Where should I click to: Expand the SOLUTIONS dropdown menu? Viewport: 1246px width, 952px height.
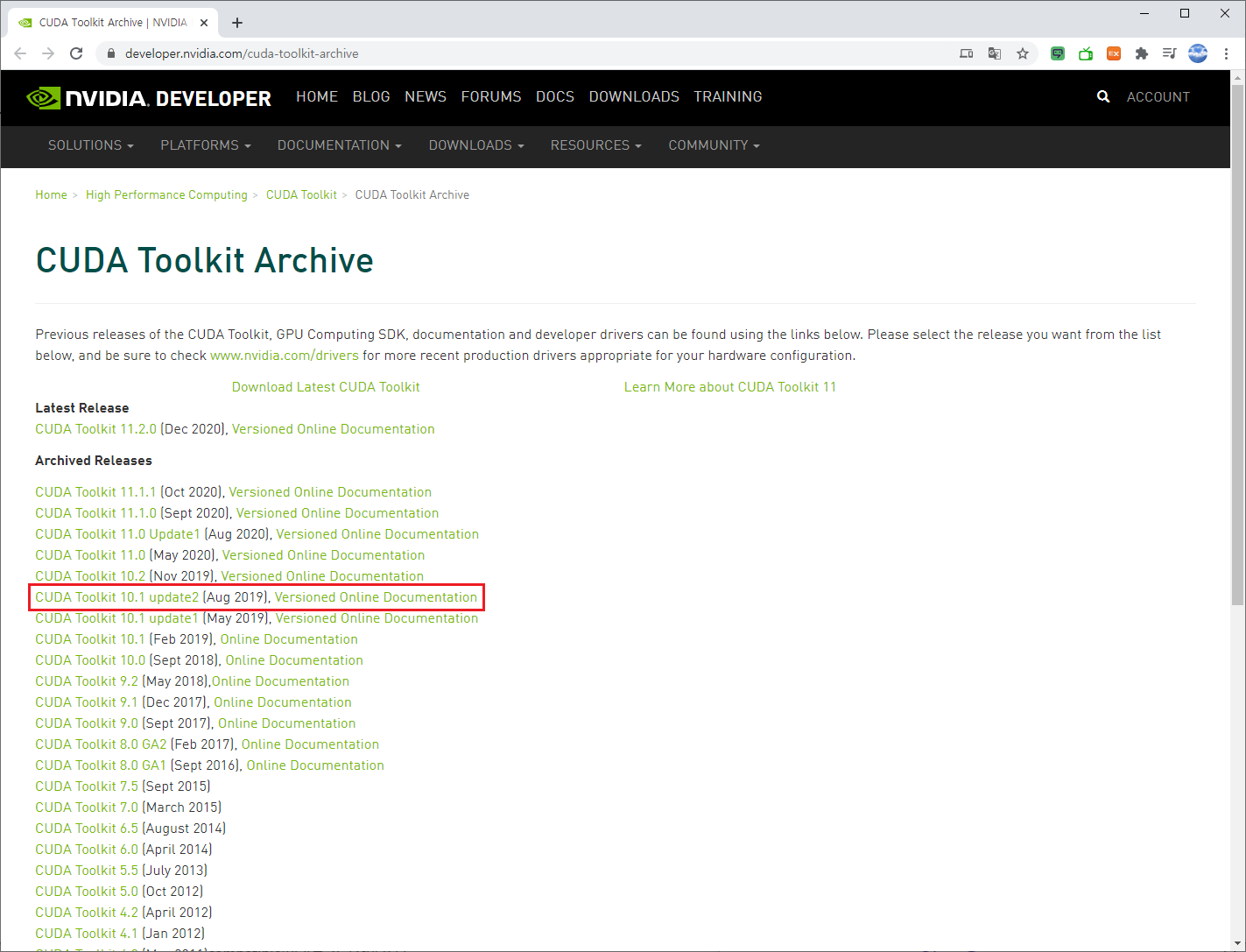[91, 145]
